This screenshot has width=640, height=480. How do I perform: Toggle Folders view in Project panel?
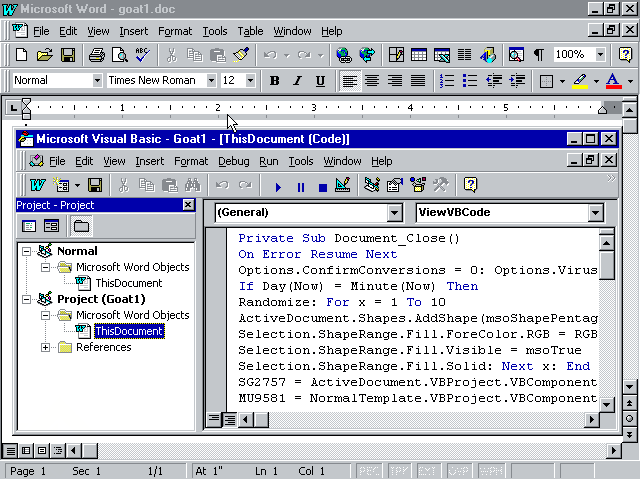tap(81, 226)
